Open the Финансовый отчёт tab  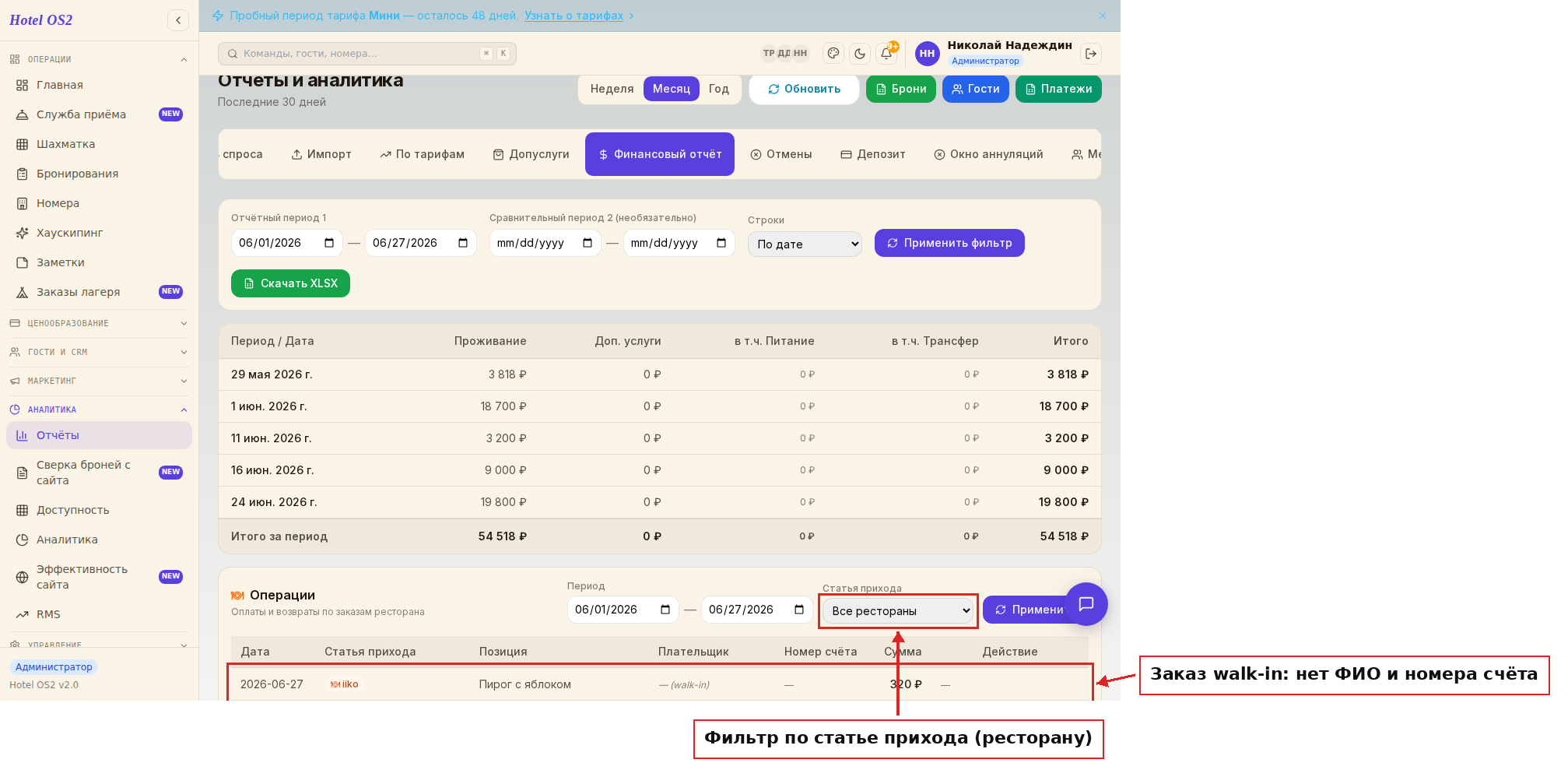pos(660,154)
